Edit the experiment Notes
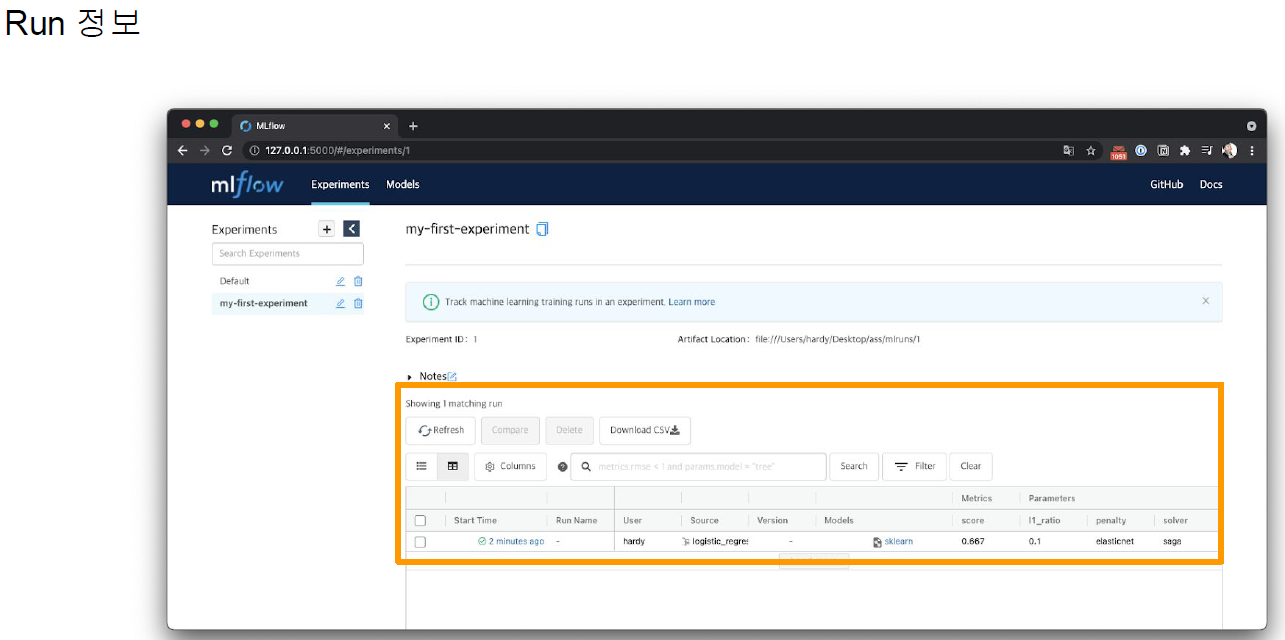Screen dimensions: 1285x640 click(x=452, y=376)
